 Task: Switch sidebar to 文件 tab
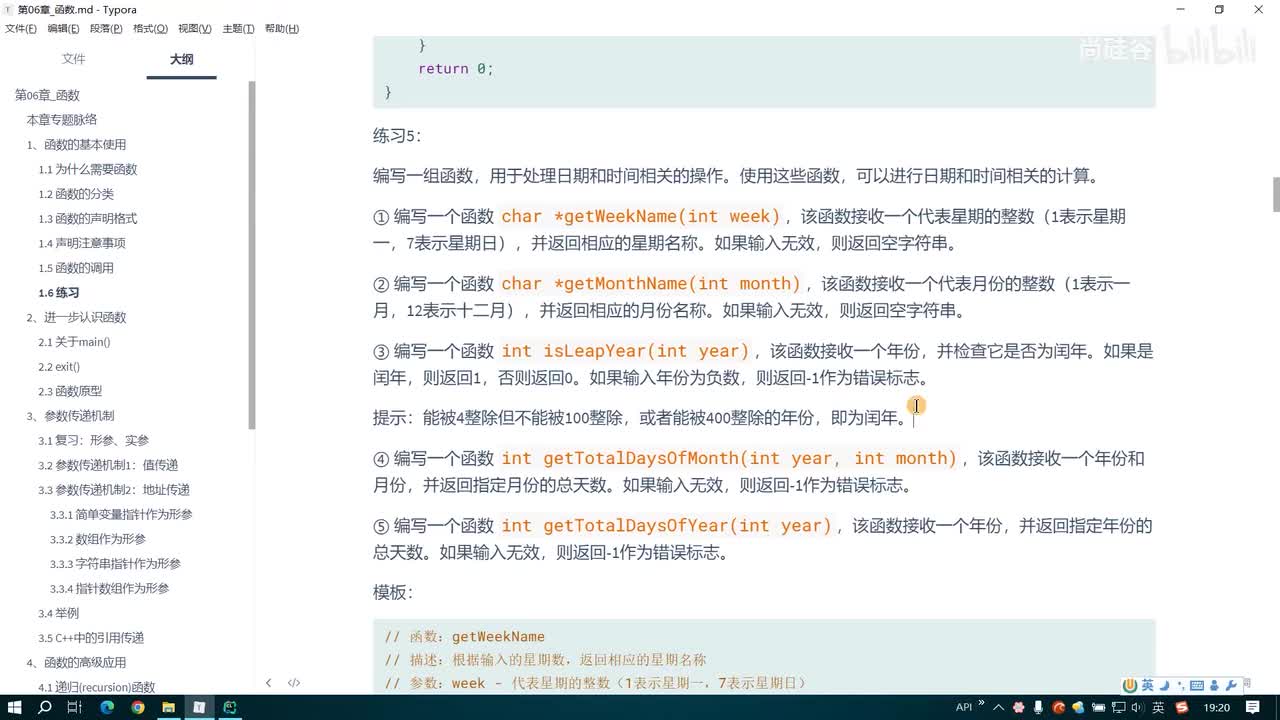74,59
